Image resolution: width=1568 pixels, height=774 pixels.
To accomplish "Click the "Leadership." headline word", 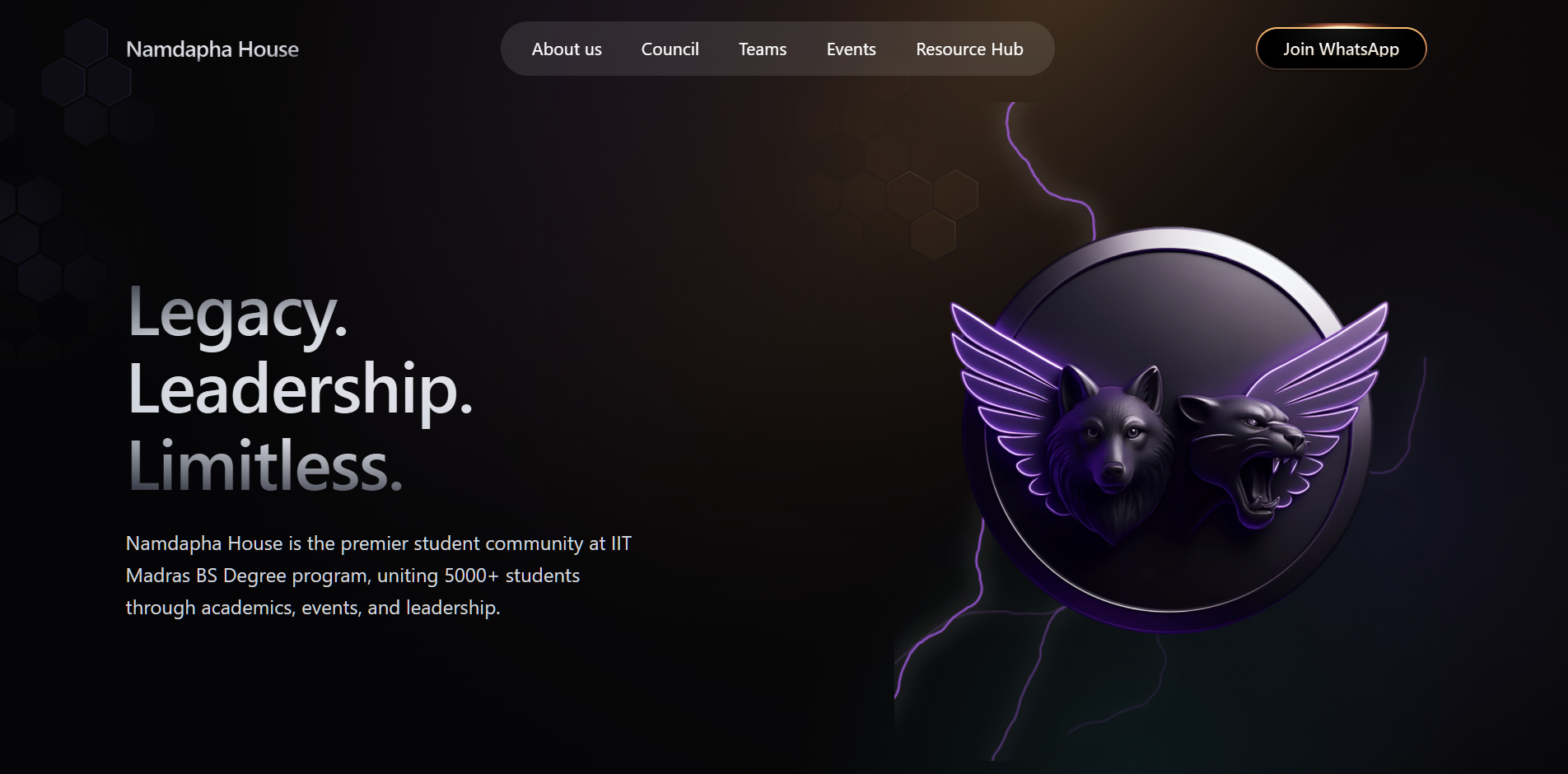I will pyautogui.click(x=300, y=390).
